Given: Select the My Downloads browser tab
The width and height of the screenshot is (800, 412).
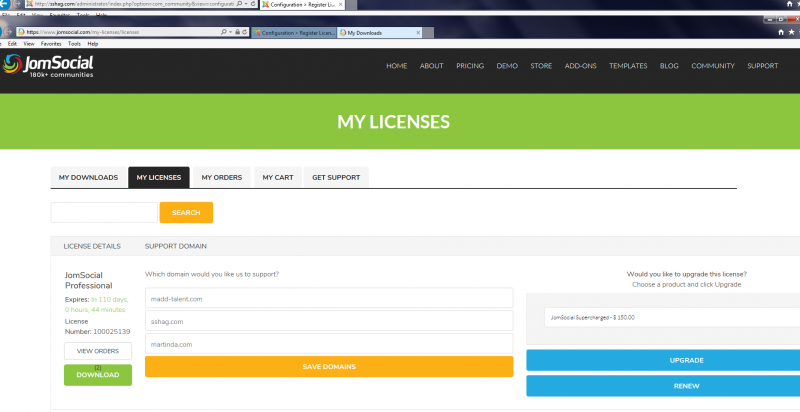Looking at the screenshot, I should pyautogui.click(x=379, y=33).
